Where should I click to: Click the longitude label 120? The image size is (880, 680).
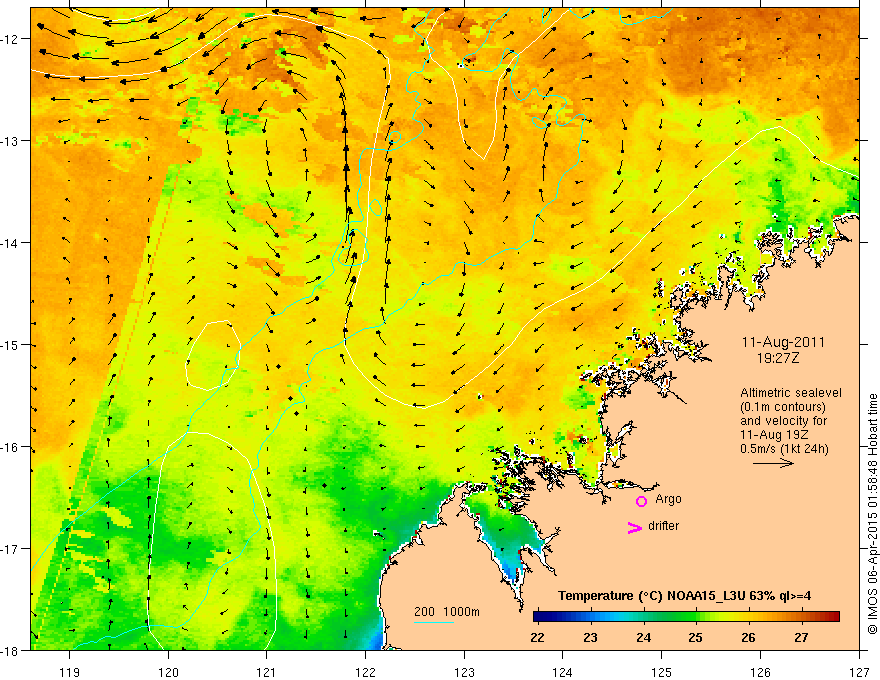point(168,672)
